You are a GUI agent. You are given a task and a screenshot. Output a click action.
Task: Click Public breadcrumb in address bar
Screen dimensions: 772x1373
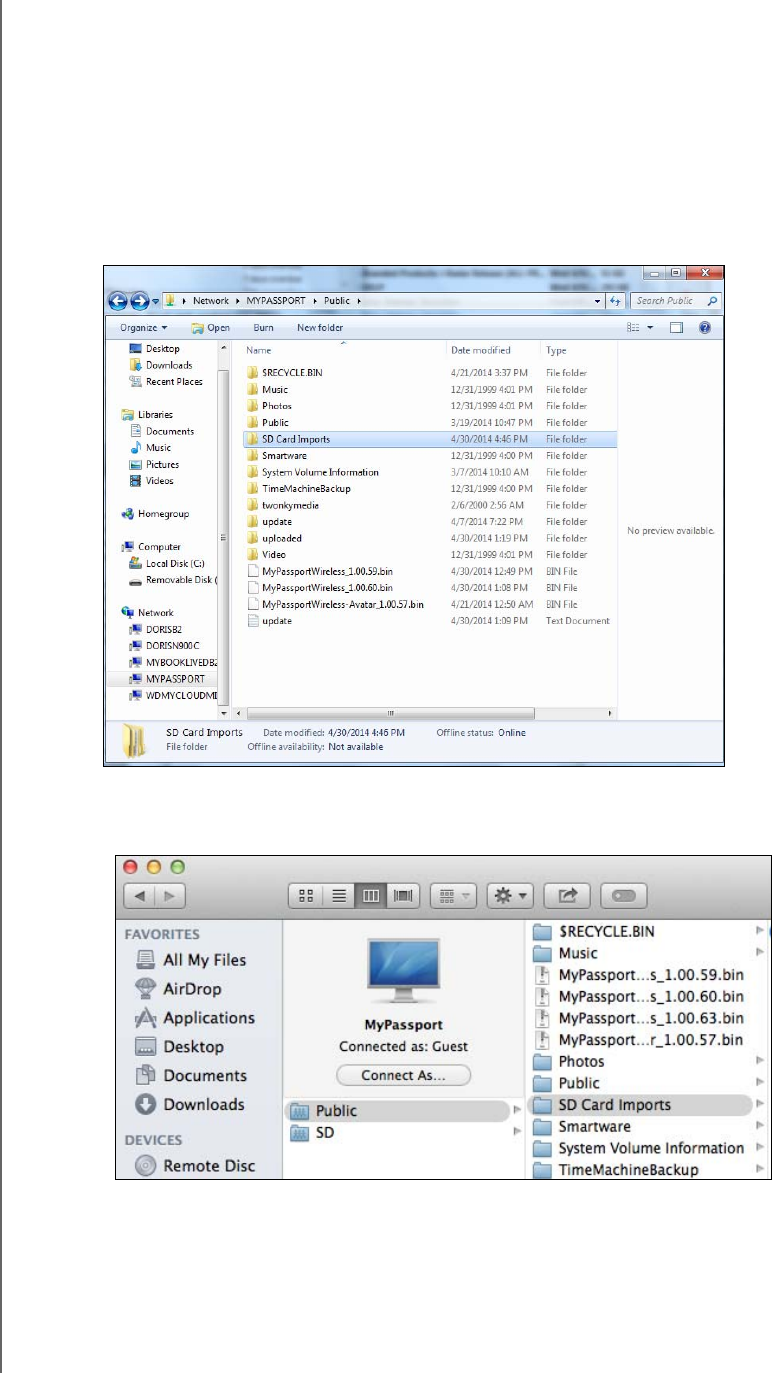(339, 301)
